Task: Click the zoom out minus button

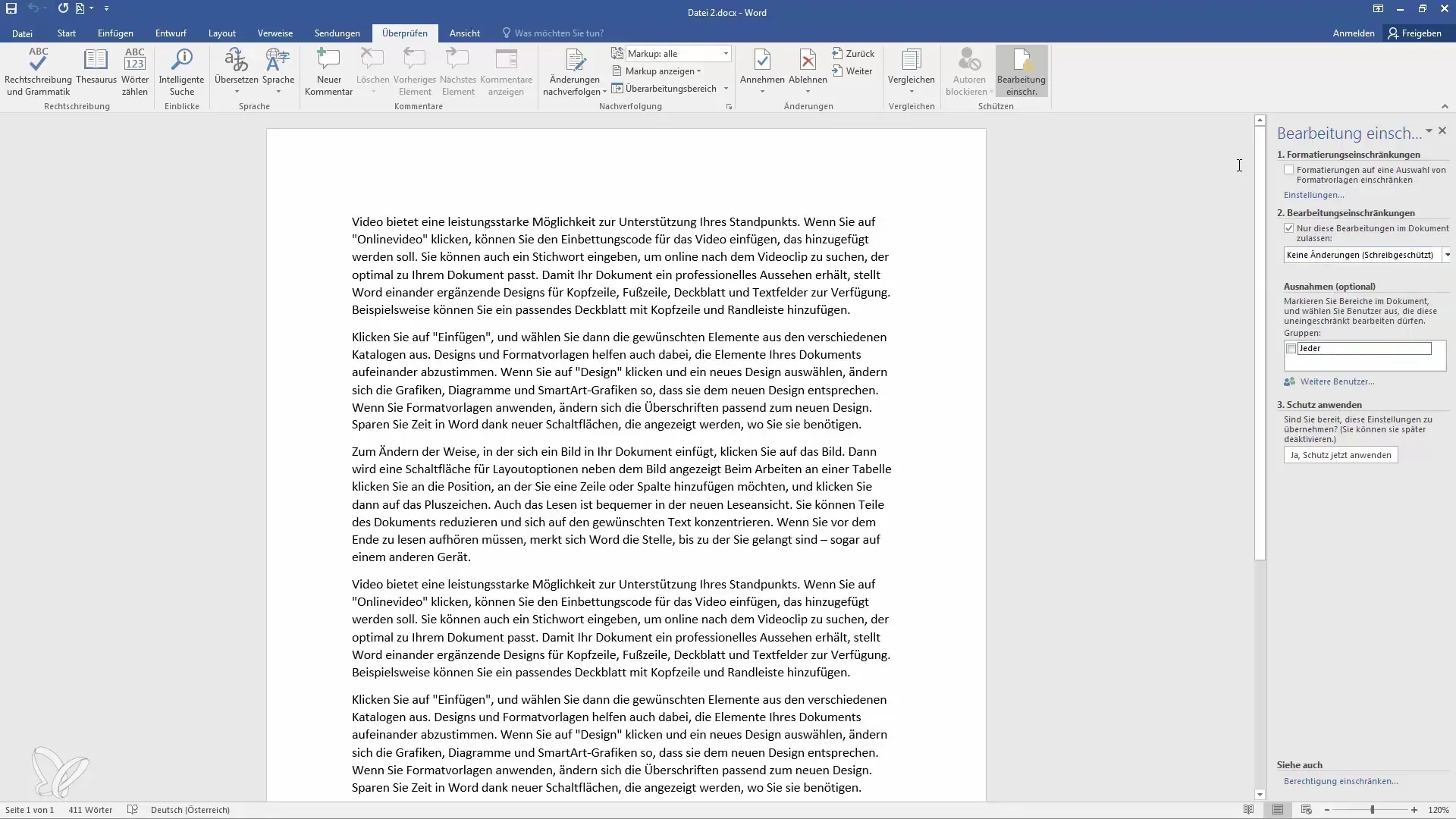Action: click(x=1327, y=810)
